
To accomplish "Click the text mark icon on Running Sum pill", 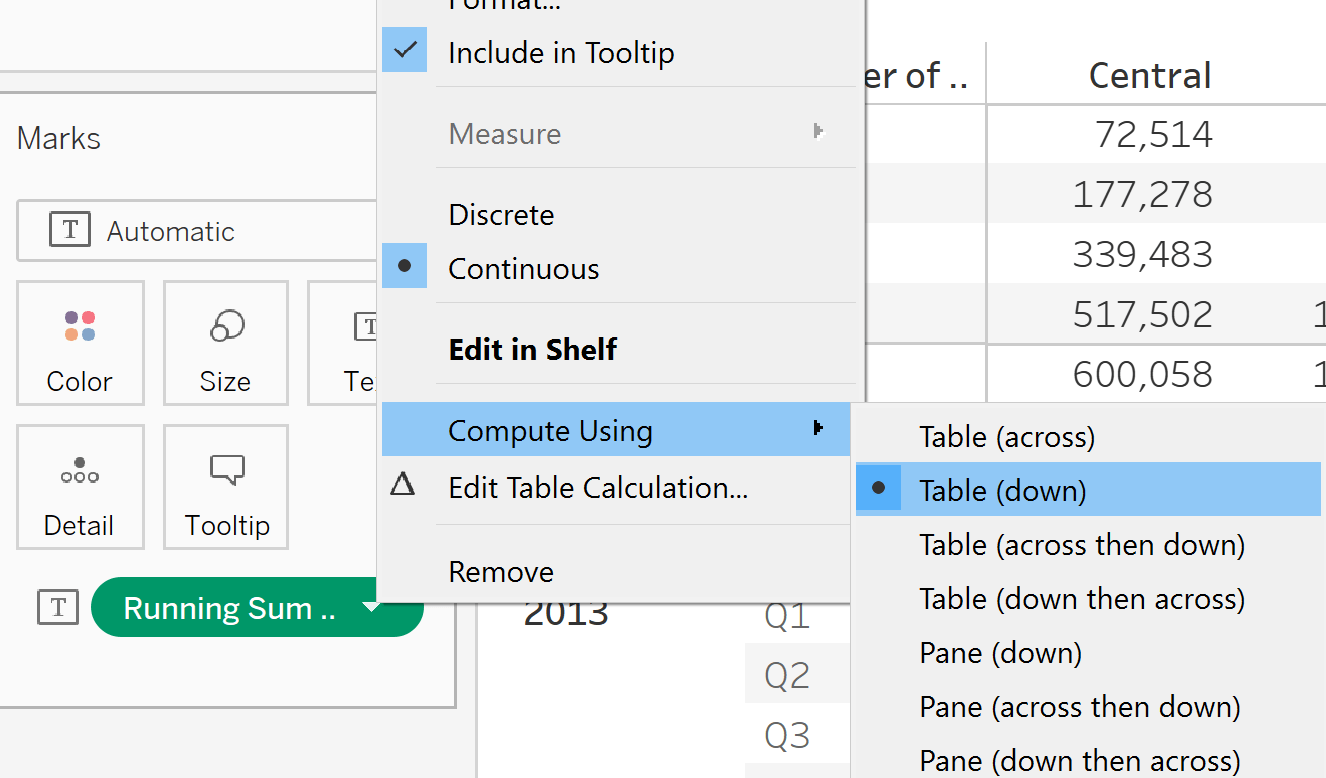I will (57, 607).
